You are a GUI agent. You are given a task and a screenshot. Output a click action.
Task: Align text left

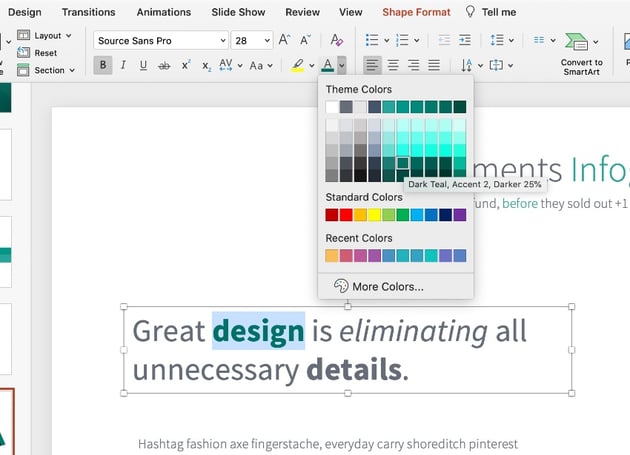pos(371,65)
